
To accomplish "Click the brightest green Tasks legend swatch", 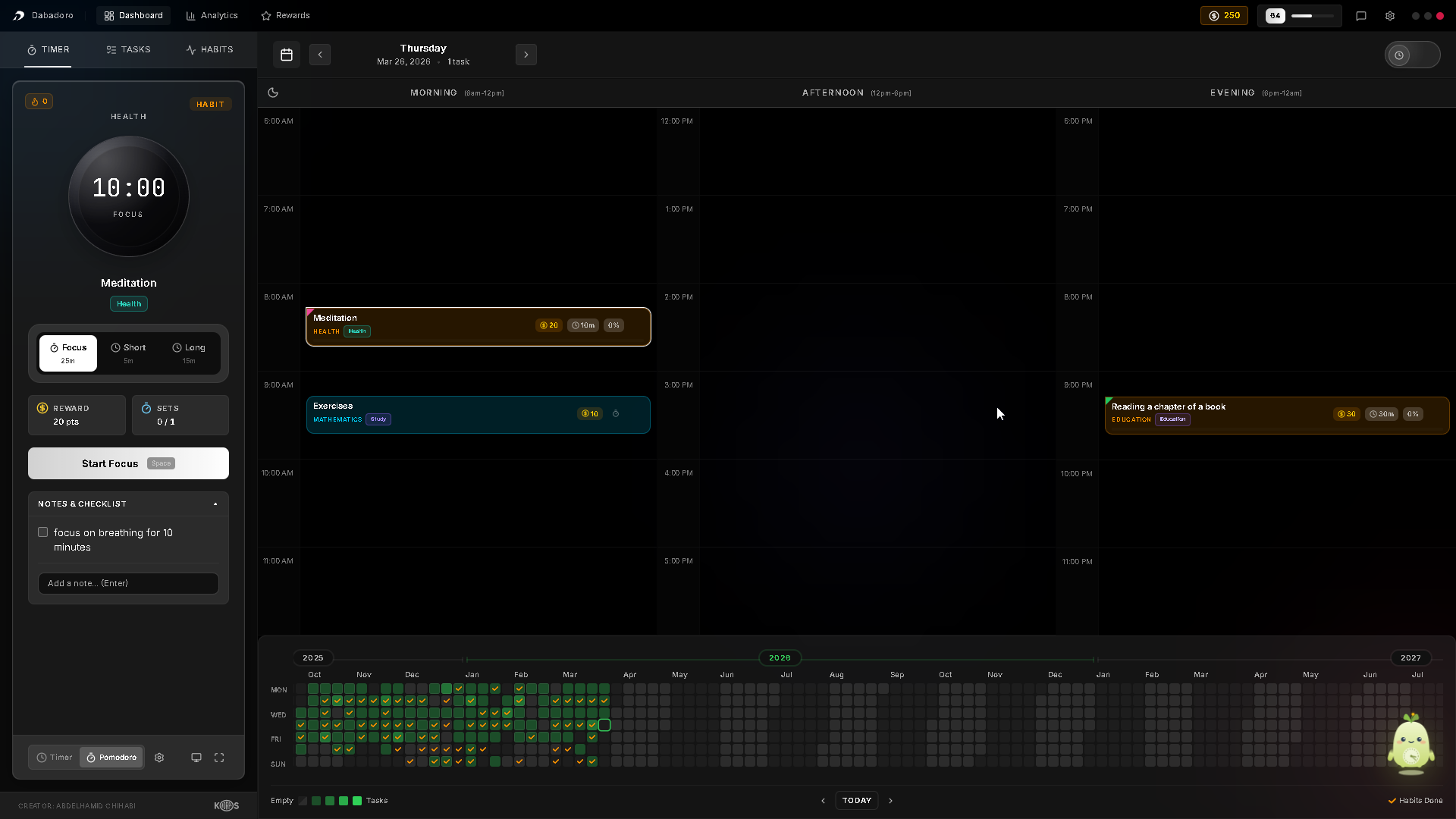I will coord(357,801).
